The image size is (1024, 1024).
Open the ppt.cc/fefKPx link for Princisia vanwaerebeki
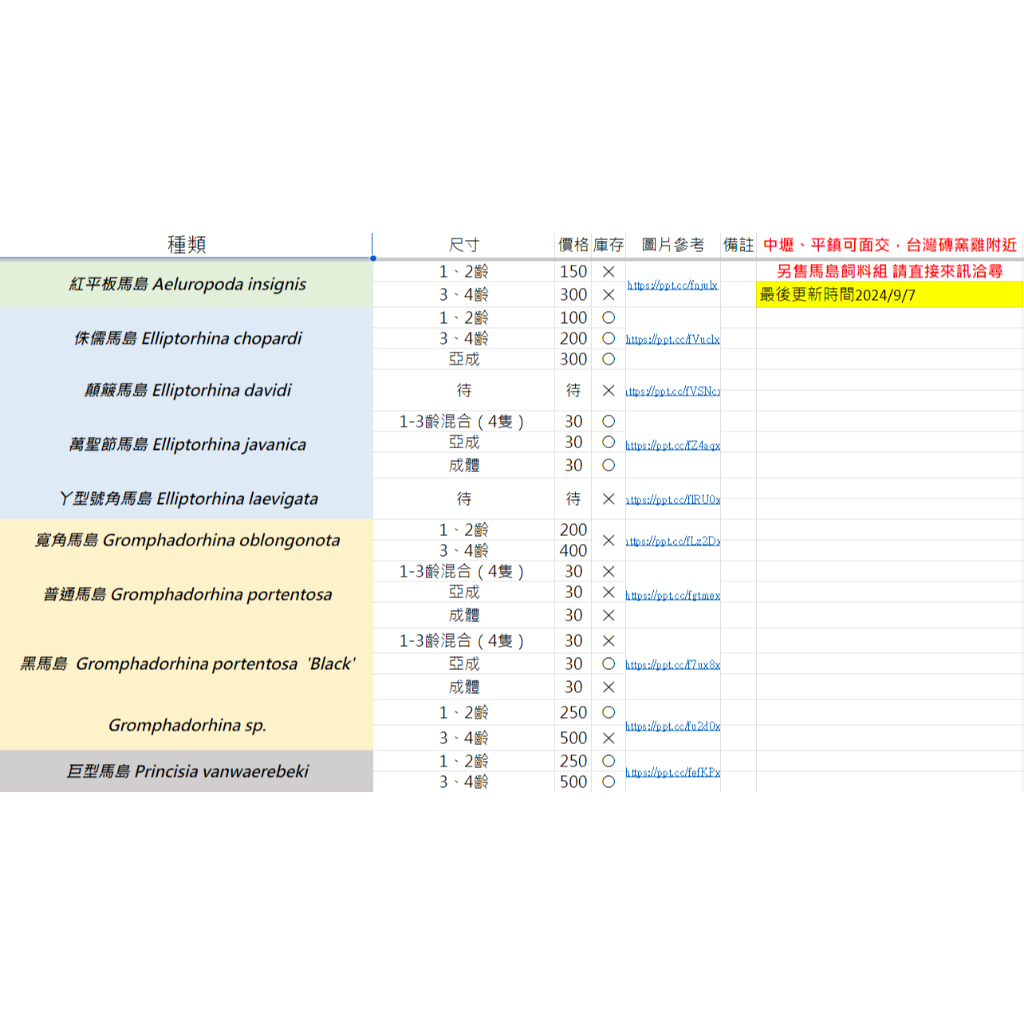[x=673, y=772]
